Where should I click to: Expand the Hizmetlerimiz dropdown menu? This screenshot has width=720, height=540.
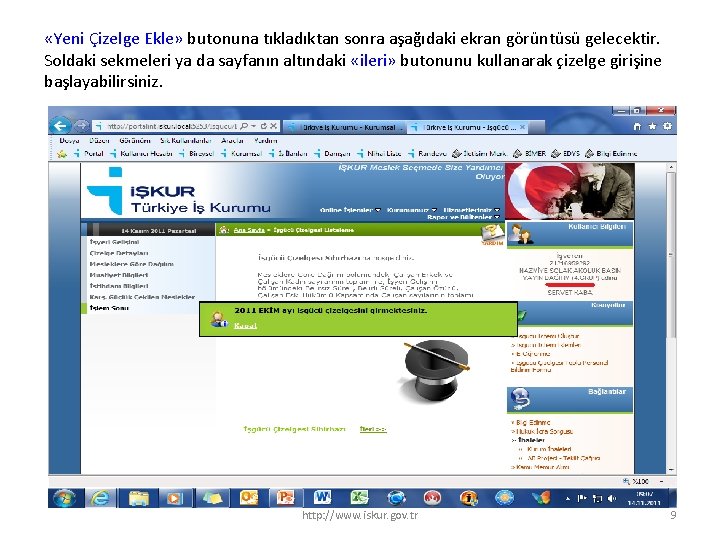(x=472, y=210)
